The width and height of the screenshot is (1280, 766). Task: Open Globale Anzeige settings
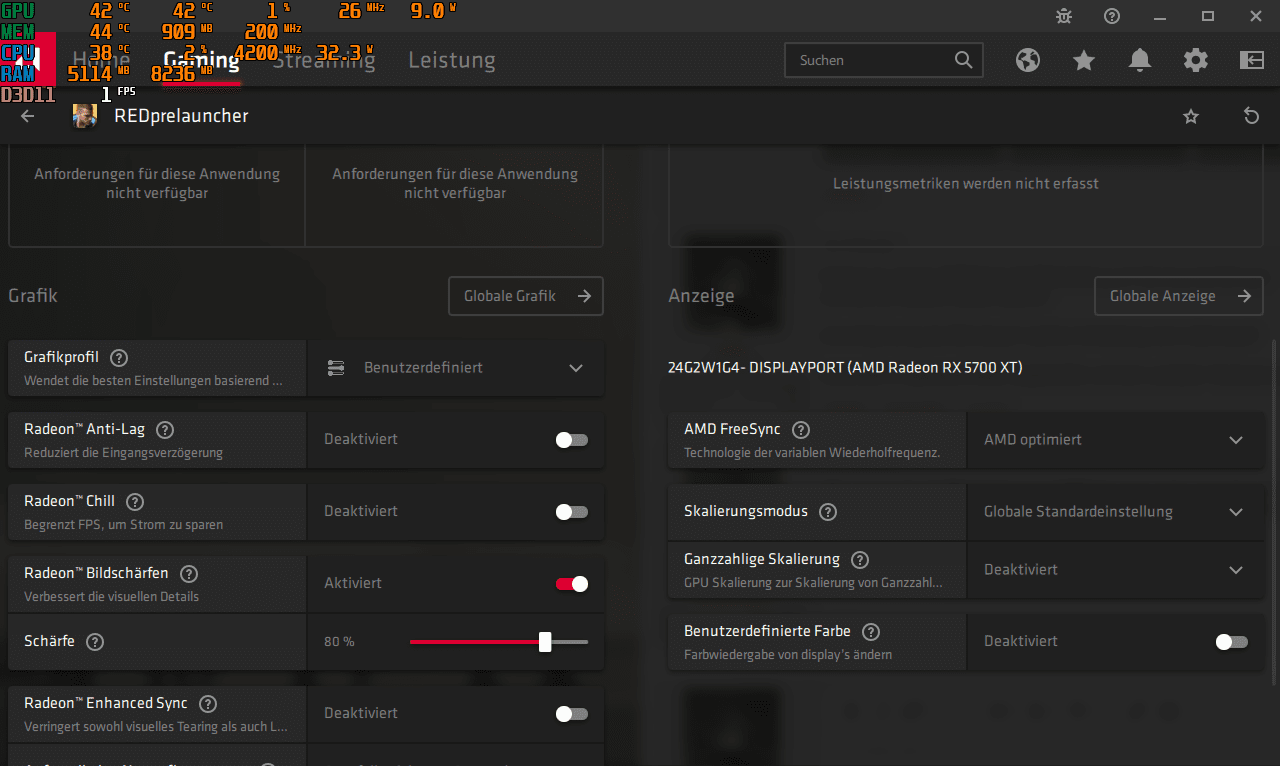pos(1179,296)
